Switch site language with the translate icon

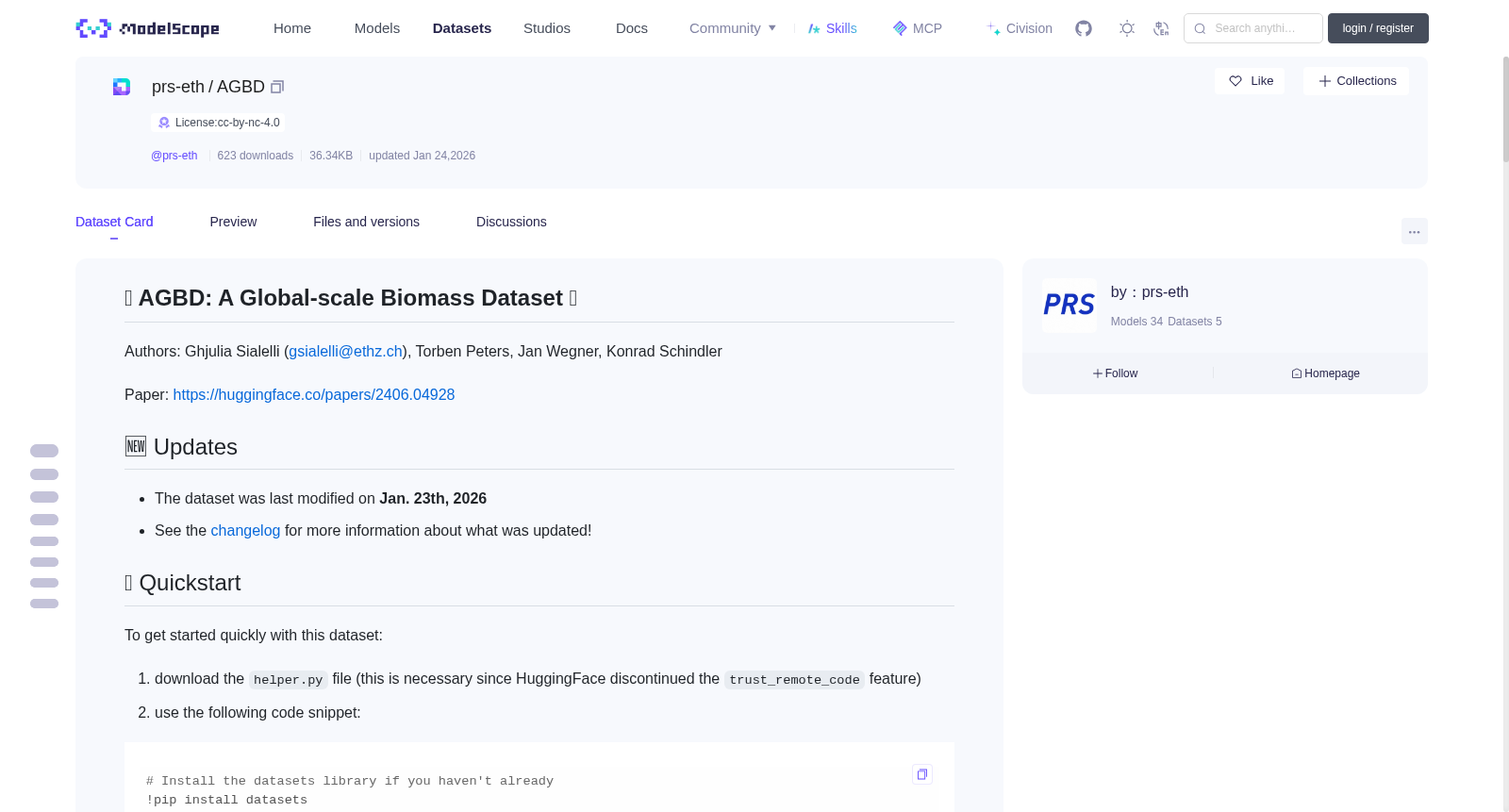(1161, 28)
